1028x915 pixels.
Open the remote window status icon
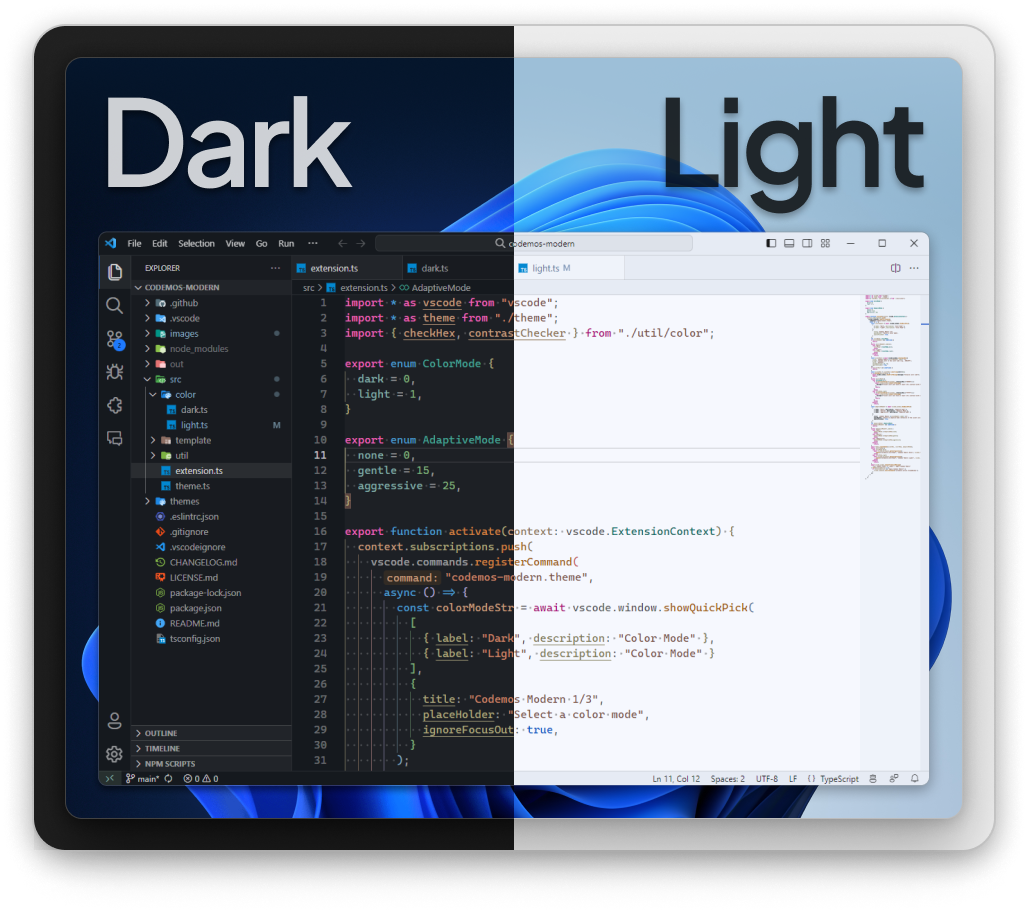pos(109,779)
